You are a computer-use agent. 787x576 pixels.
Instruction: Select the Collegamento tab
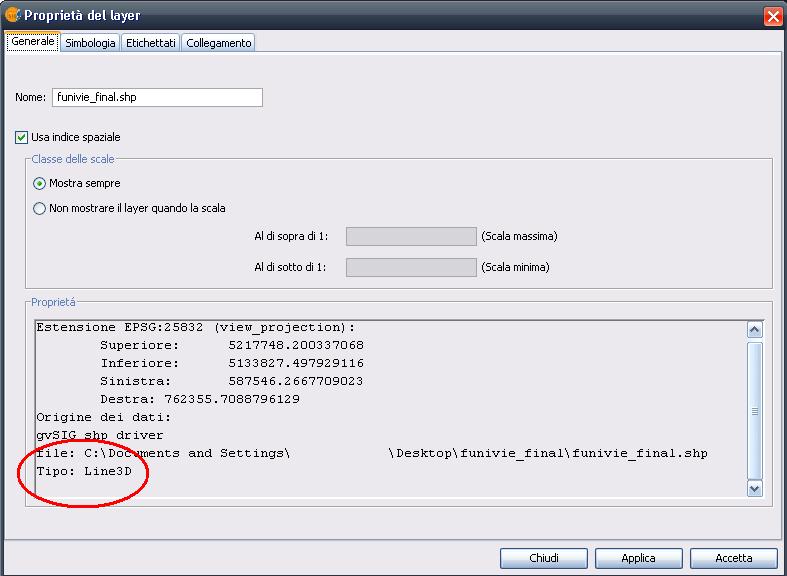(218, 43)
